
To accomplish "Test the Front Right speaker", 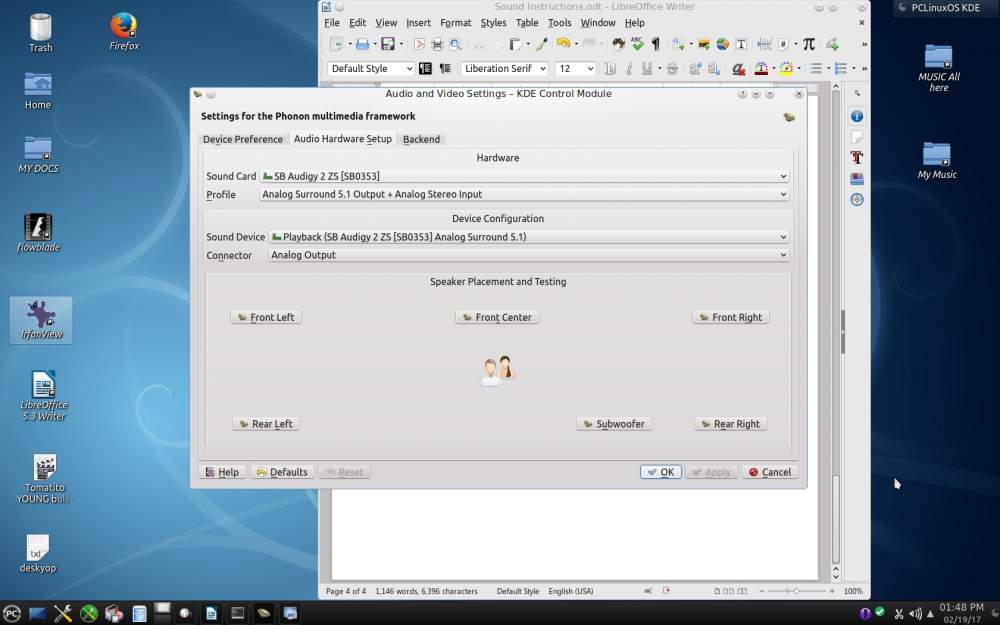I will click(x=731, y=318).
